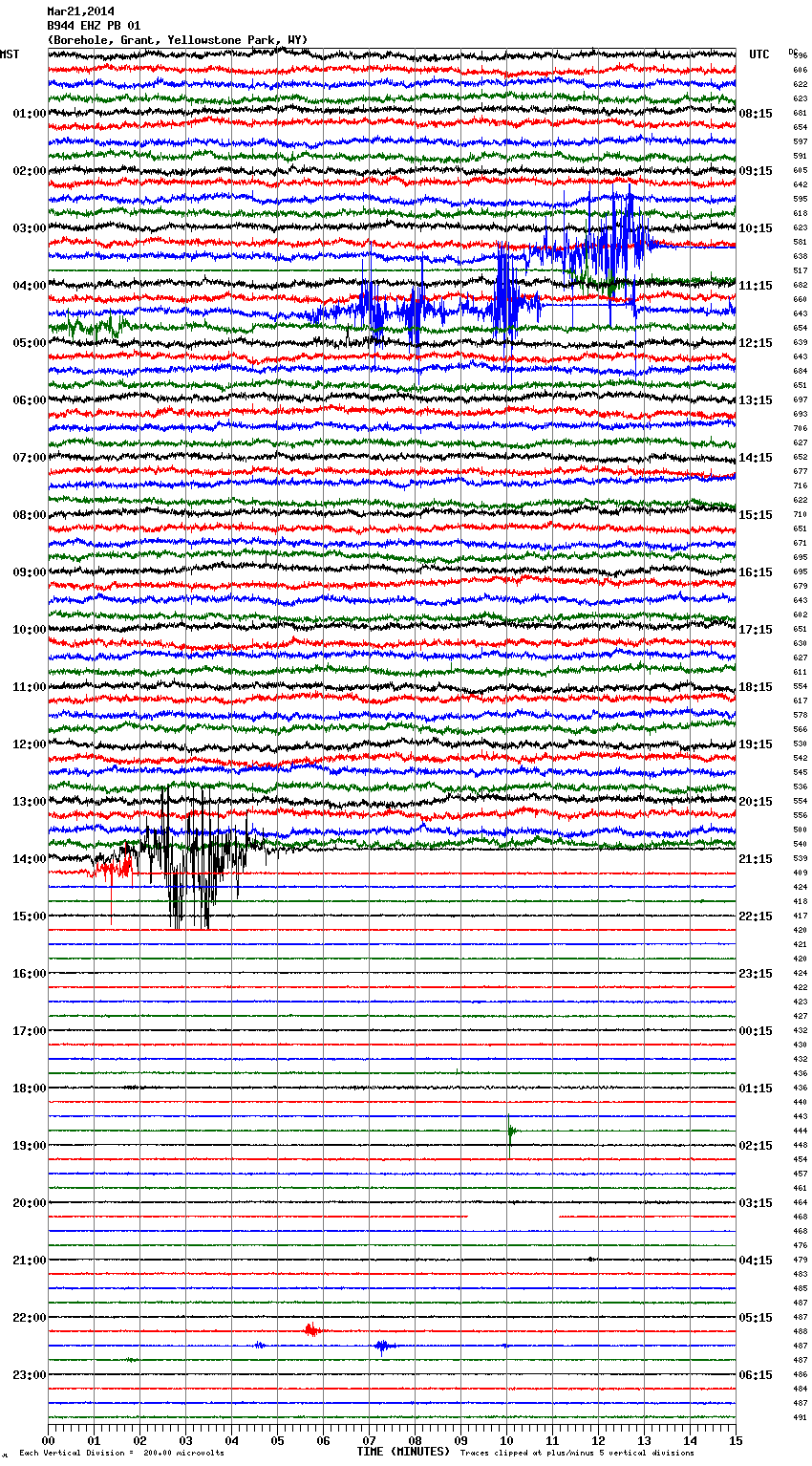Click the 19:15 UTC time label

click(756, 744)
